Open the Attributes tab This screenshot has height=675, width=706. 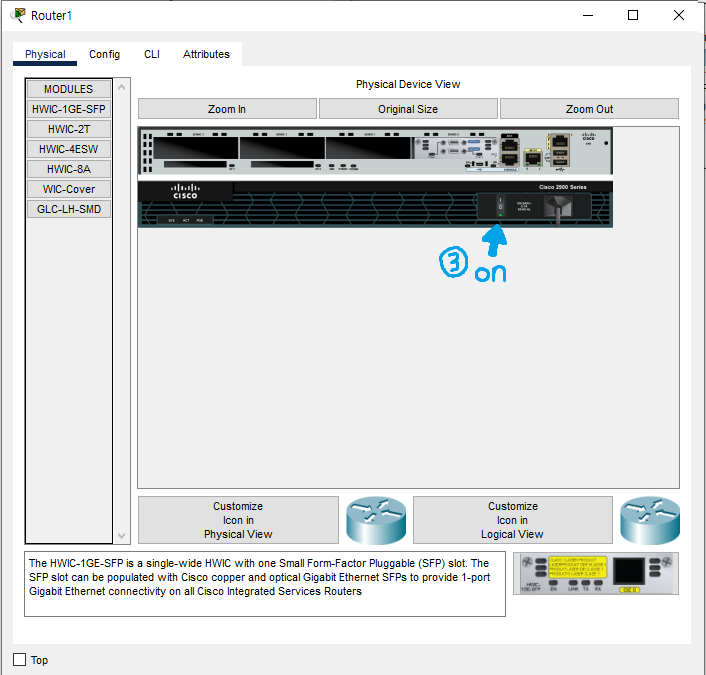click(x=206, y=54)
